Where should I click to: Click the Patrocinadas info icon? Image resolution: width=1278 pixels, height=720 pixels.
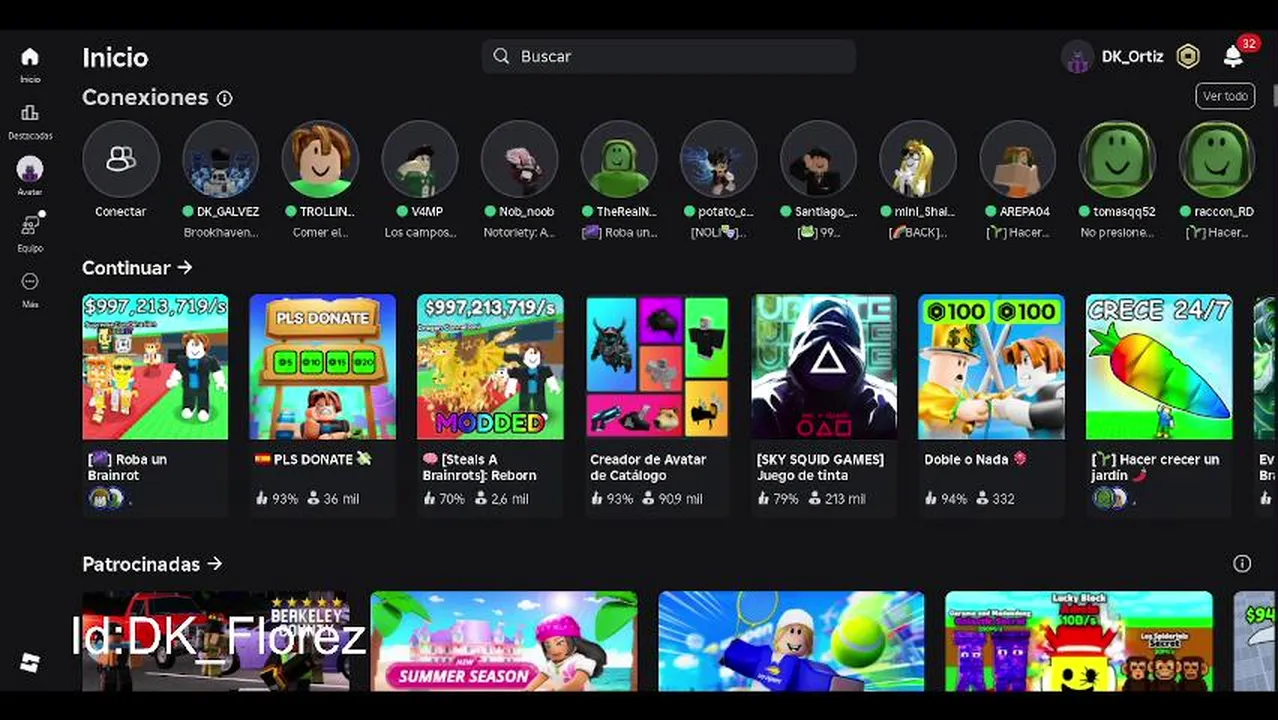(x=1242, y=564)
